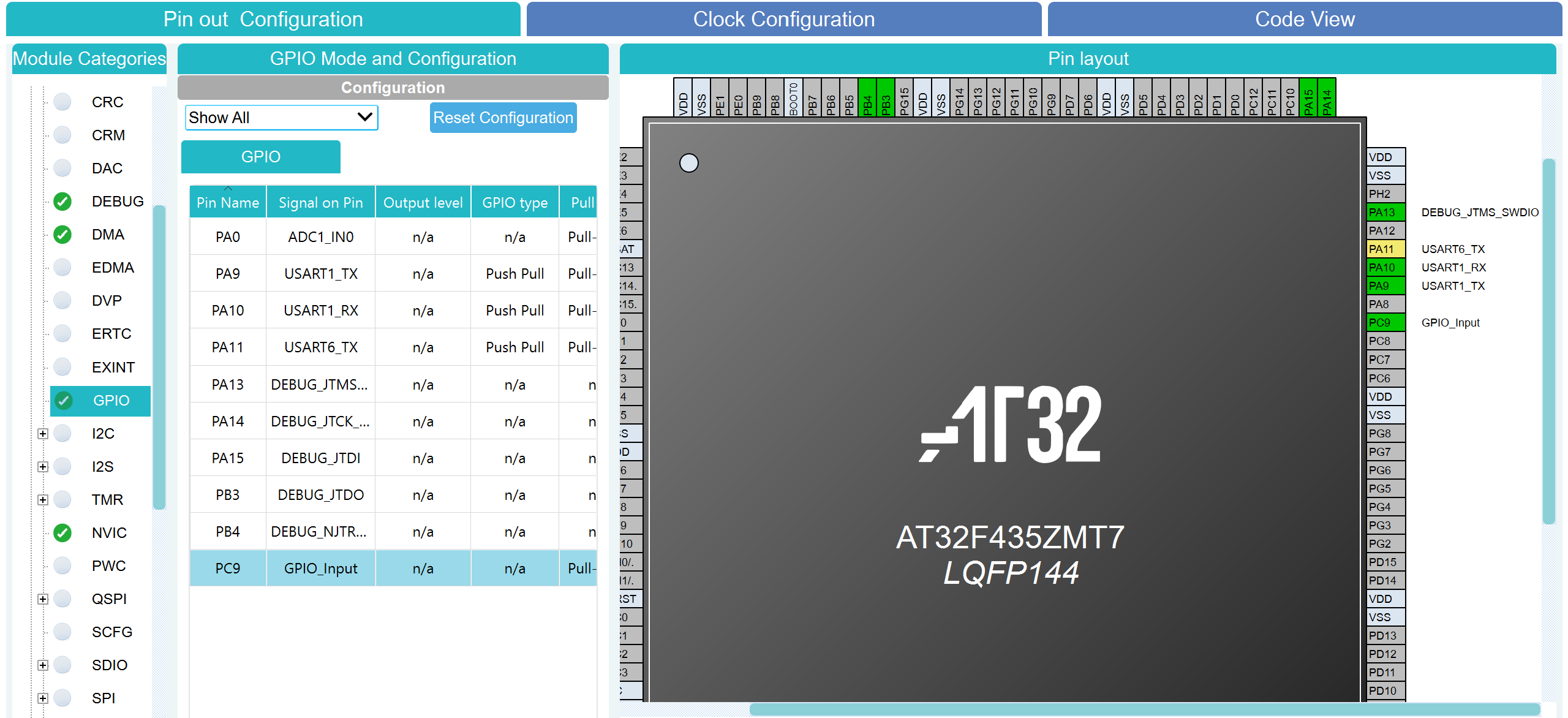1568x718 pixels.
Task: Click pin PA12 on the chip layout
Action: (x=1386, y=230)
